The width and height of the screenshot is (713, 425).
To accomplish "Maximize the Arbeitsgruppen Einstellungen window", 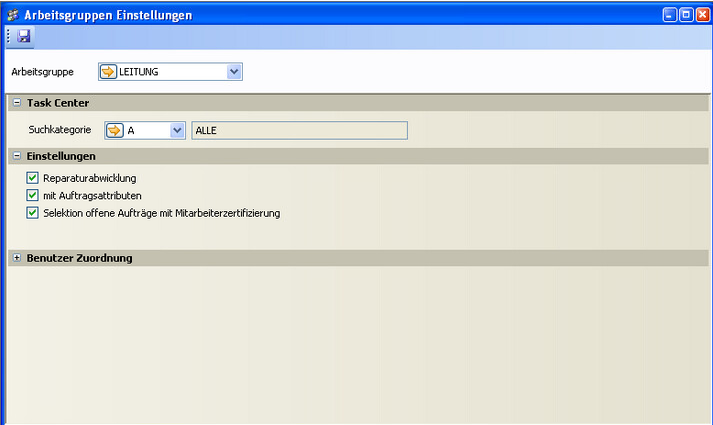I will point(686,15).
